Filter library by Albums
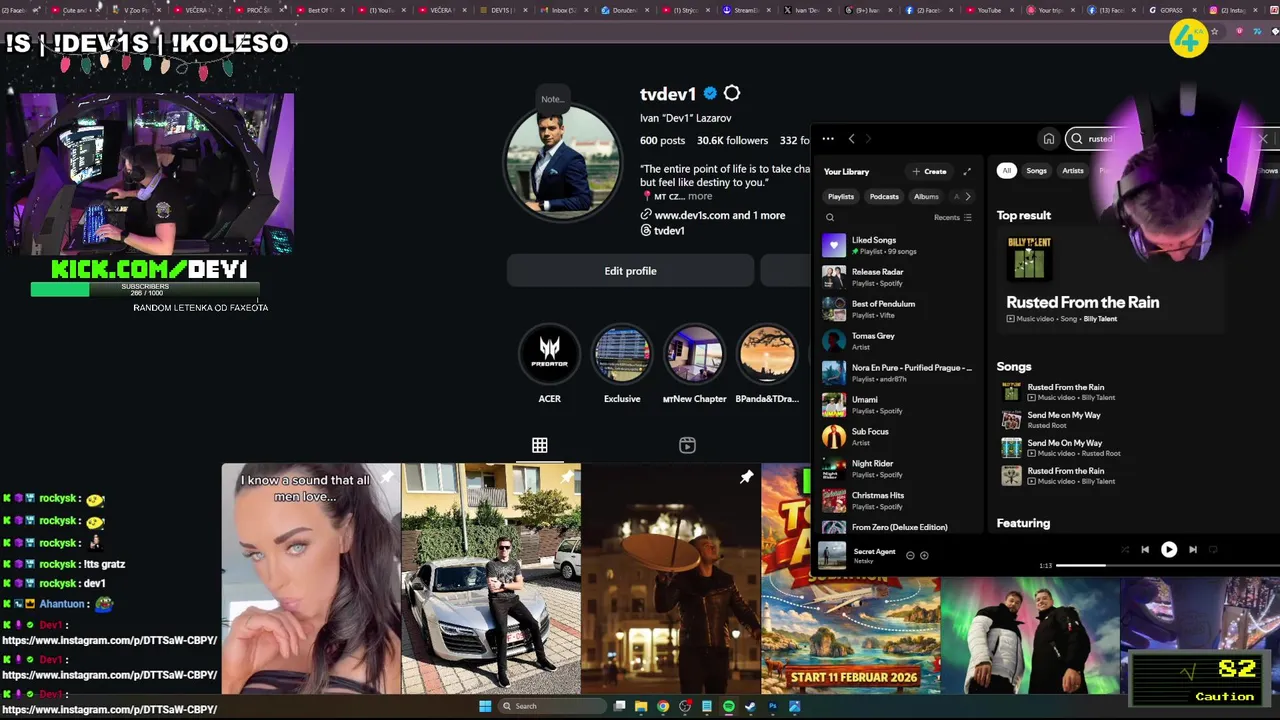 [926, 197]
